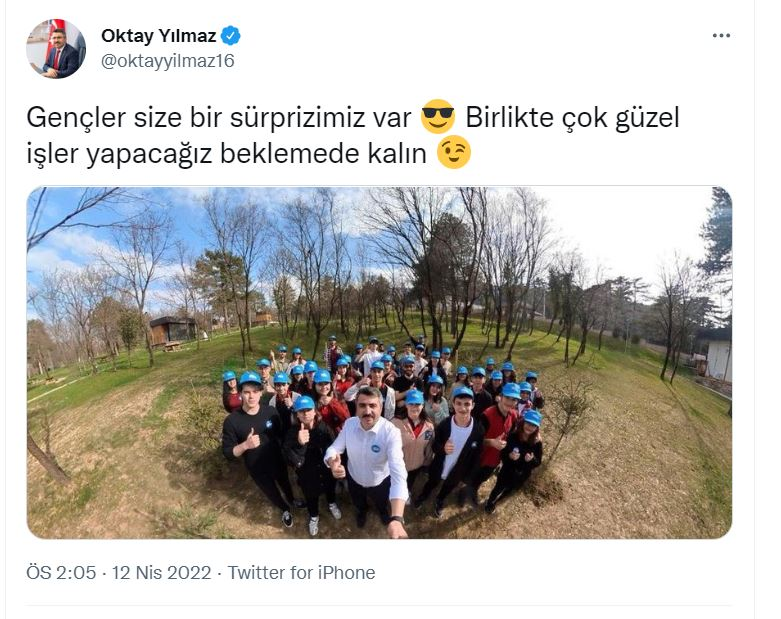Click the "ÖS 2:05" timestamp
The width and height of the screenshot is (781, 619).
click(61, 573)
